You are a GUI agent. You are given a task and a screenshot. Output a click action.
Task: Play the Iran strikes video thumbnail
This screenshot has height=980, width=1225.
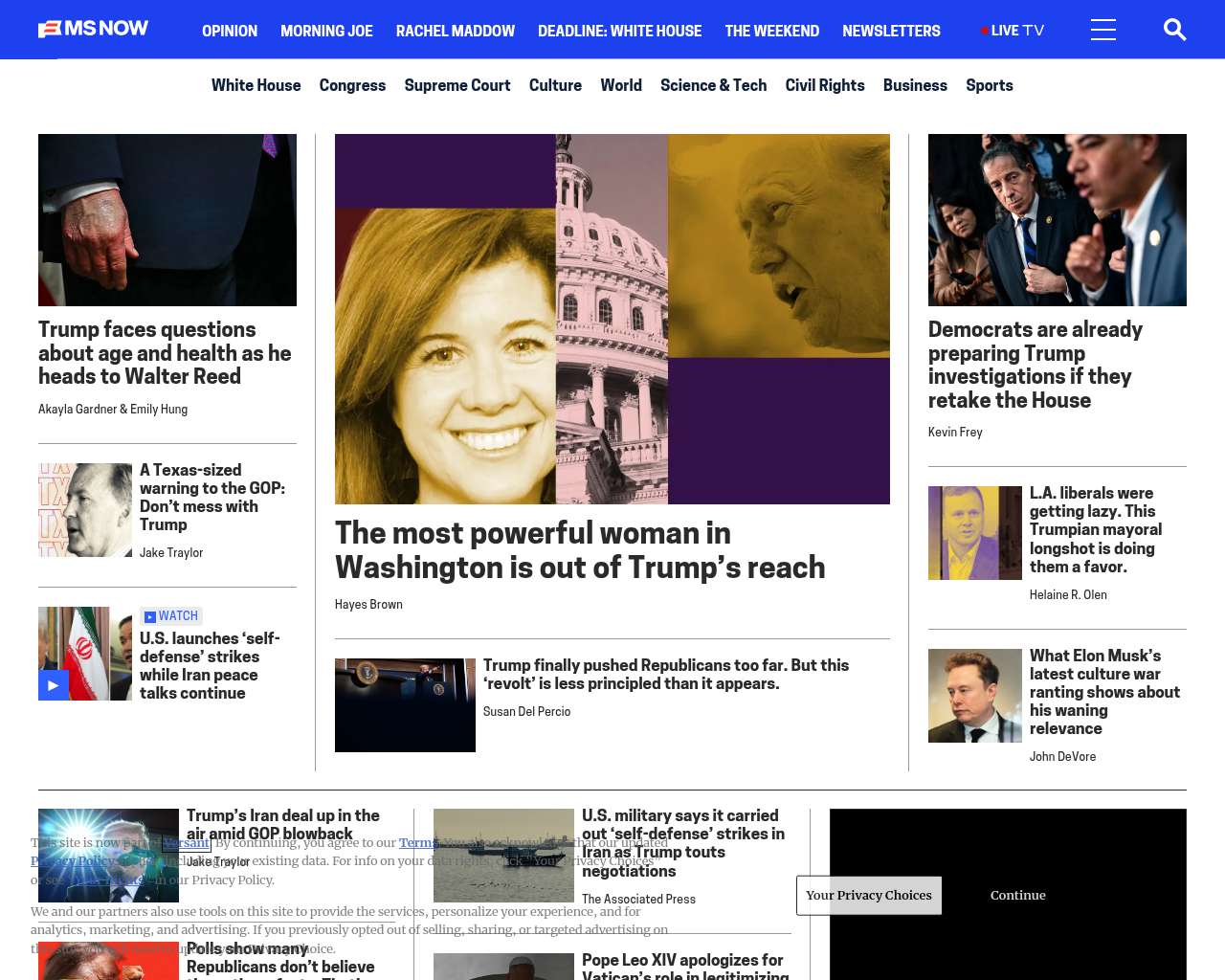[85, 654]
